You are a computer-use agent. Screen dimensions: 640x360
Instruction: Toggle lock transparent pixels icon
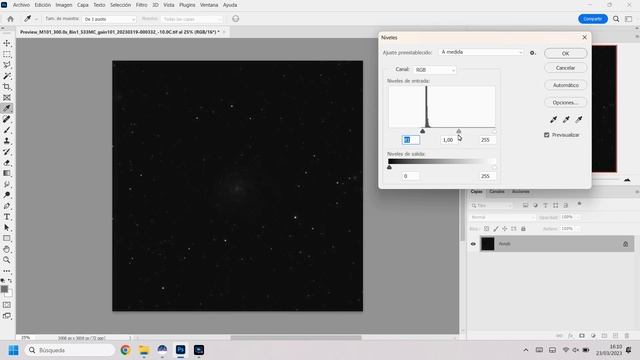487,229
